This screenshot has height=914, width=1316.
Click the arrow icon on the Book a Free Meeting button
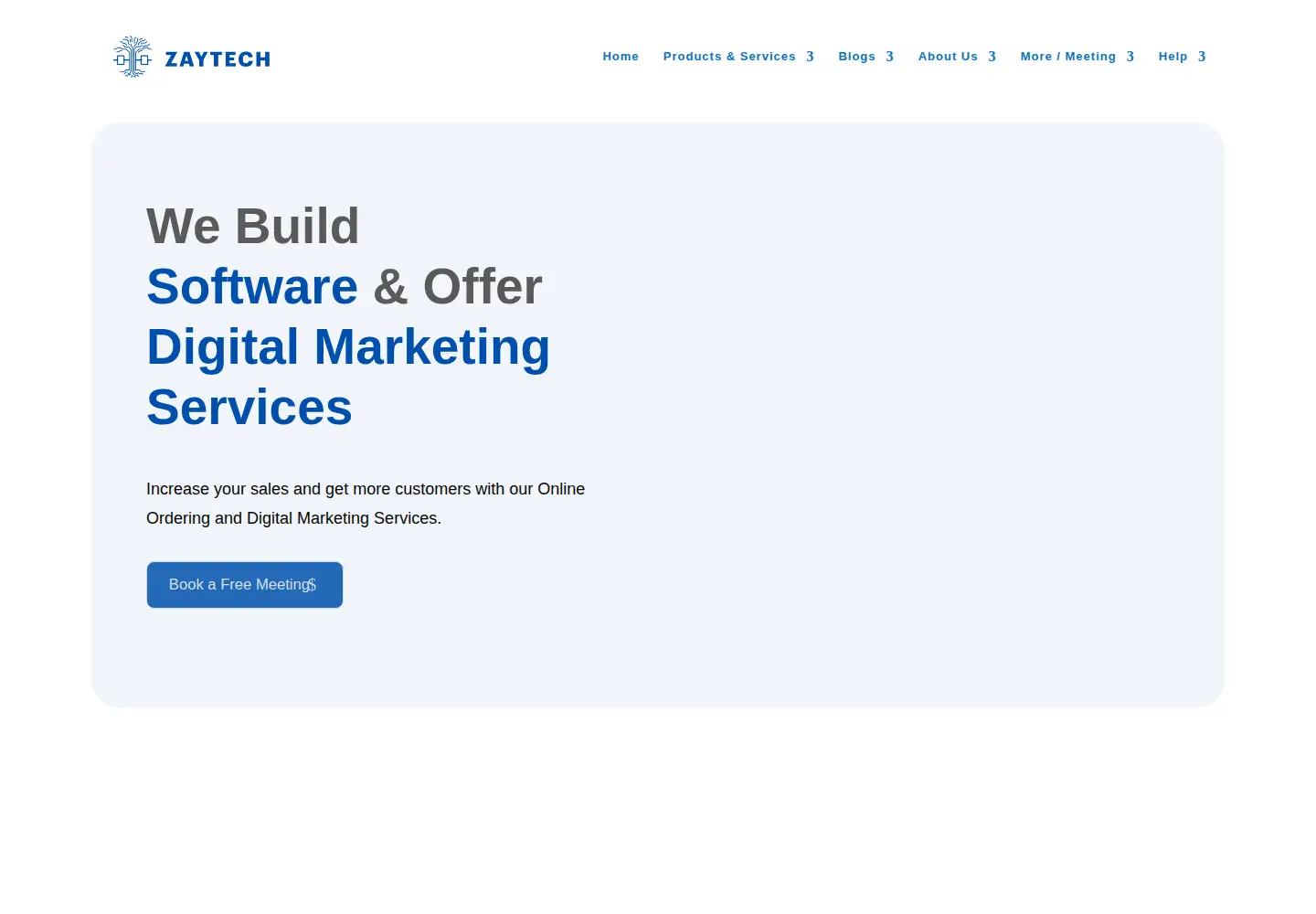pos(312,585)
